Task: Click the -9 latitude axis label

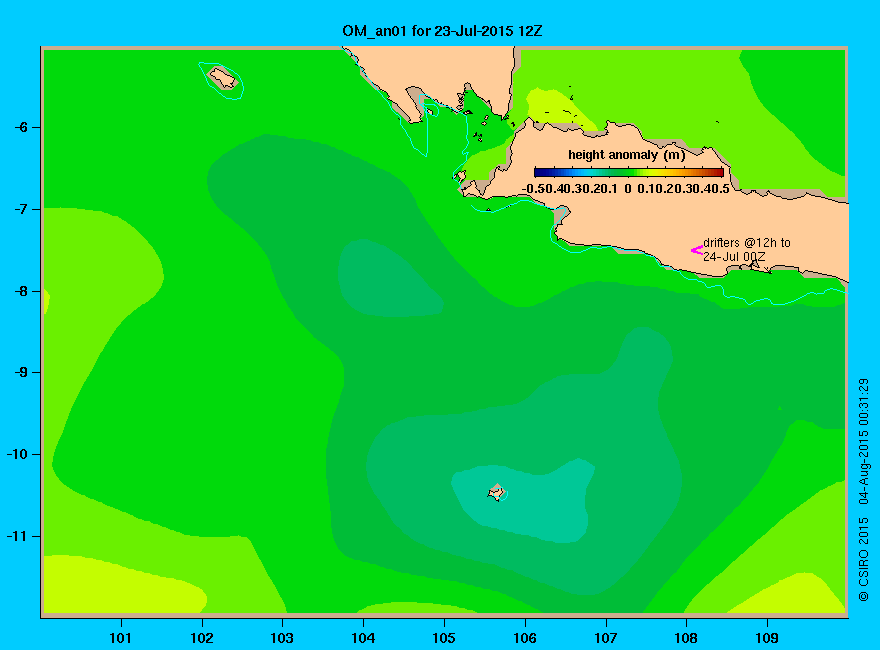Action: click(x=21, y=373)
